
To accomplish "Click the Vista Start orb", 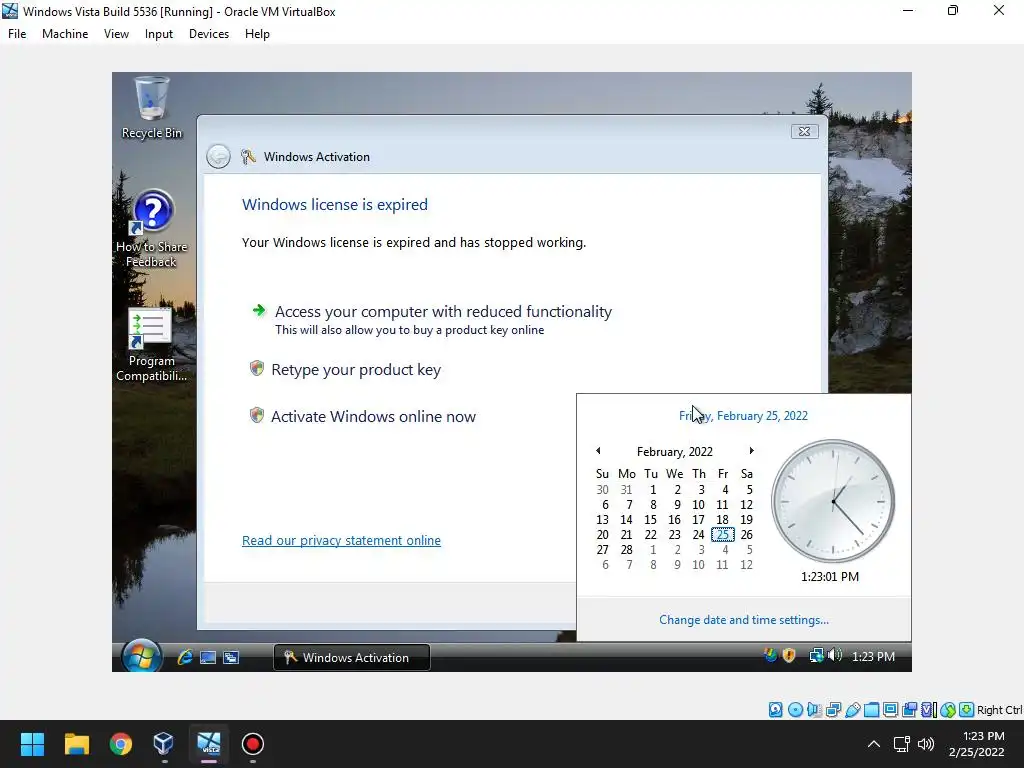I will pos(141,656).
